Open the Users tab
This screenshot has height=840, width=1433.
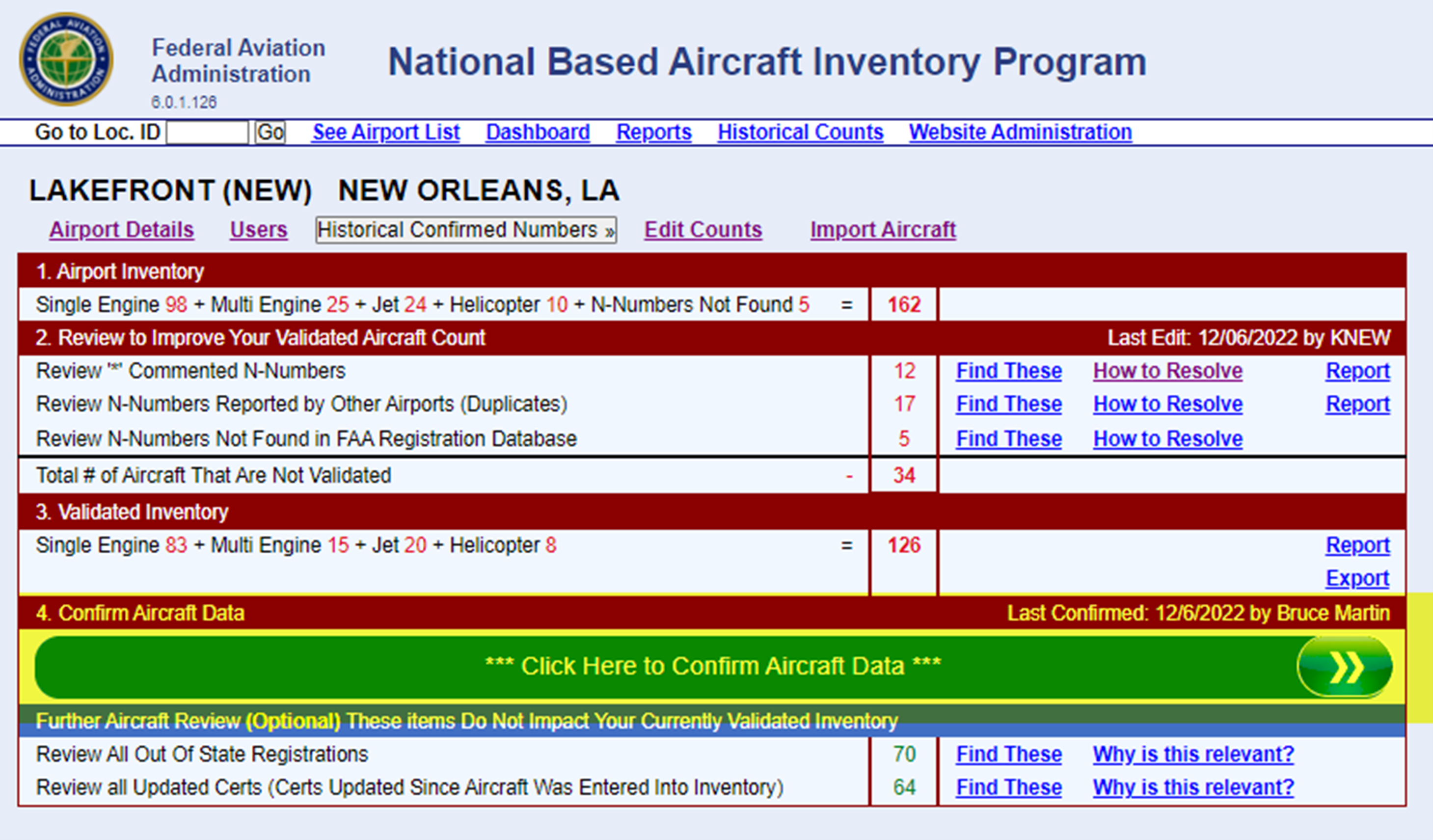pos(258,230)
